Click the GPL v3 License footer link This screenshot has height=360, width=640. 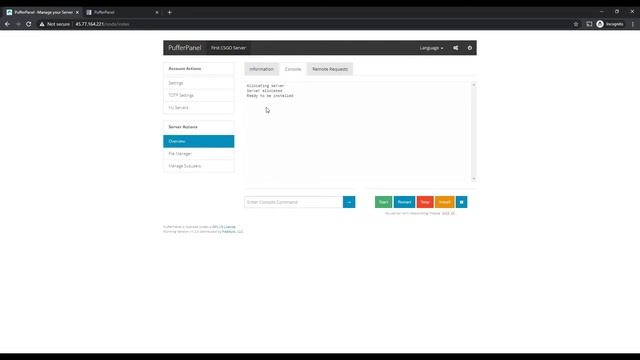click(x=224, y=227)
